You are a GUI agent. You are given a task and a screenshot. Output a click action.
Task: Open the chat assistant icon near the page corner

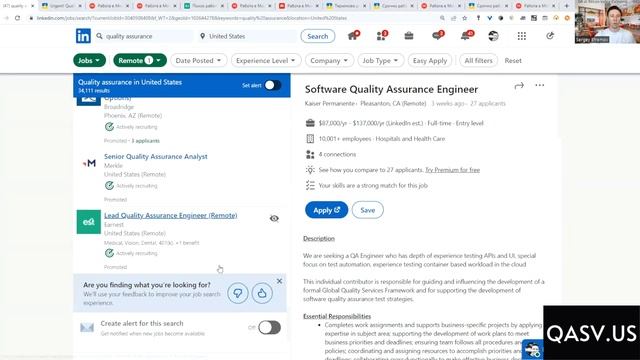tap(533, 350)
